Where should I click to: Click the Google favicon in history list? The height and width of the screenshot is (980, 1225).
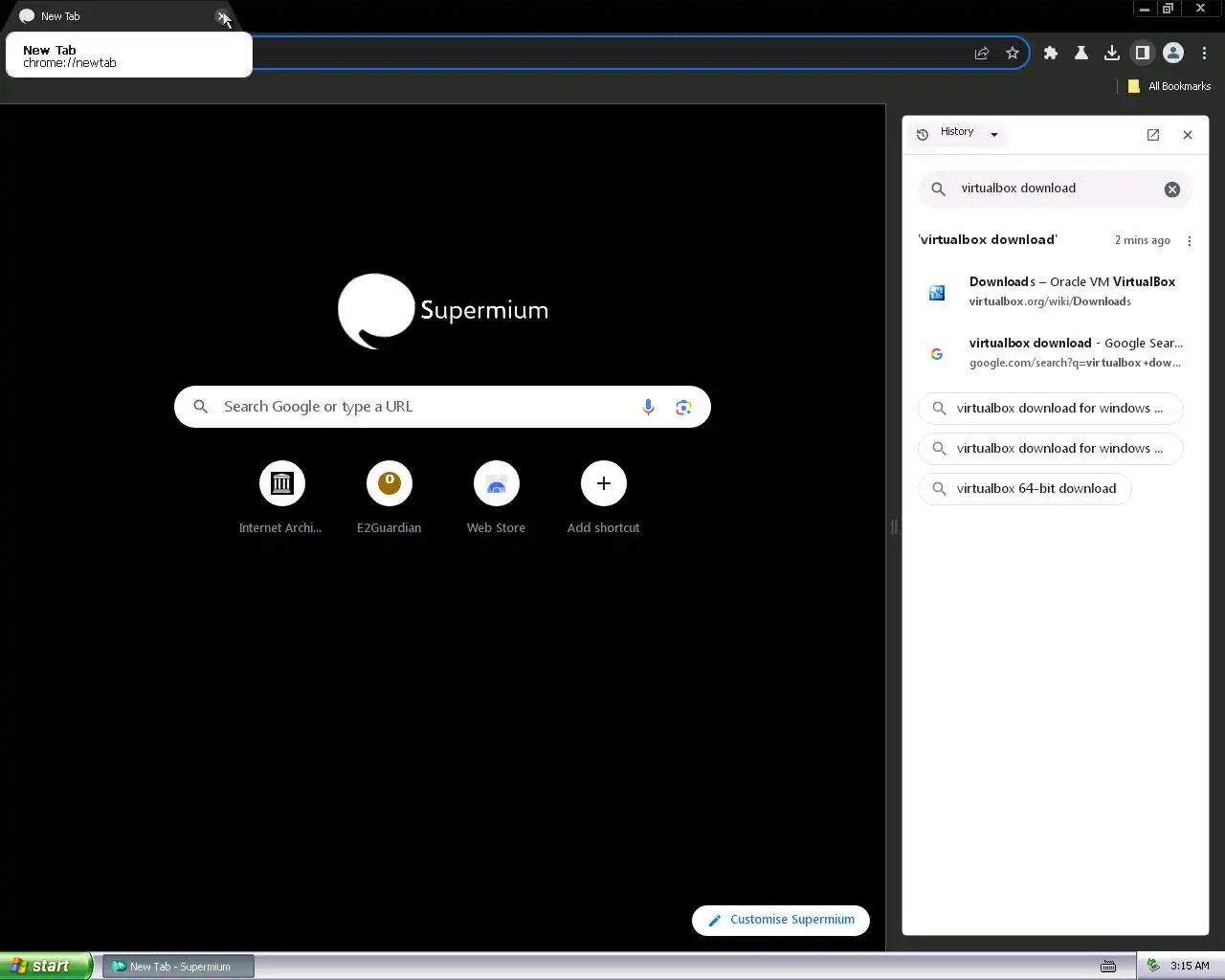pos(937,354)
